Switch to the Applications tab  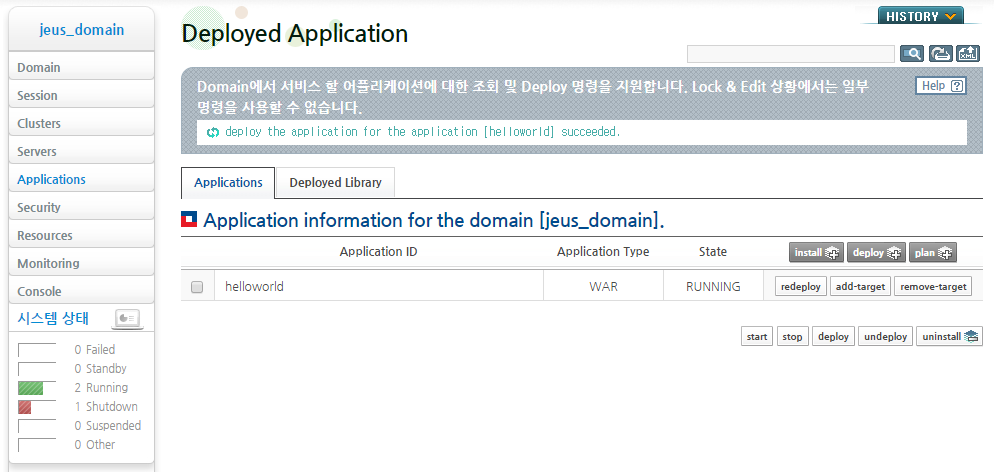point(228,182)
